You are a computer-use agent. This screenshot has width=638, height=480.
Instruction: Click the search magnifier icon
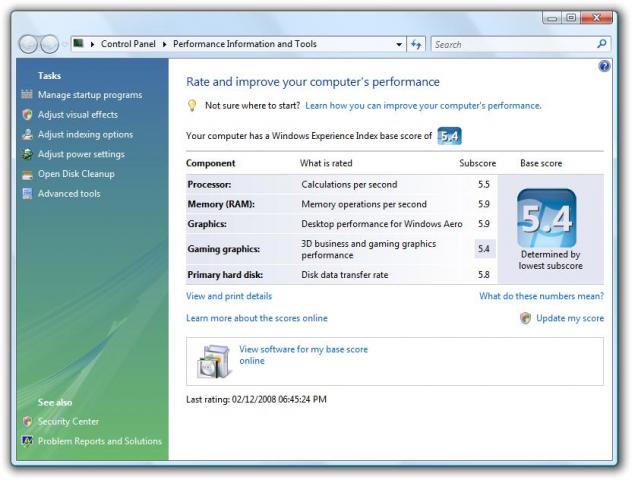tap(601, 44)
